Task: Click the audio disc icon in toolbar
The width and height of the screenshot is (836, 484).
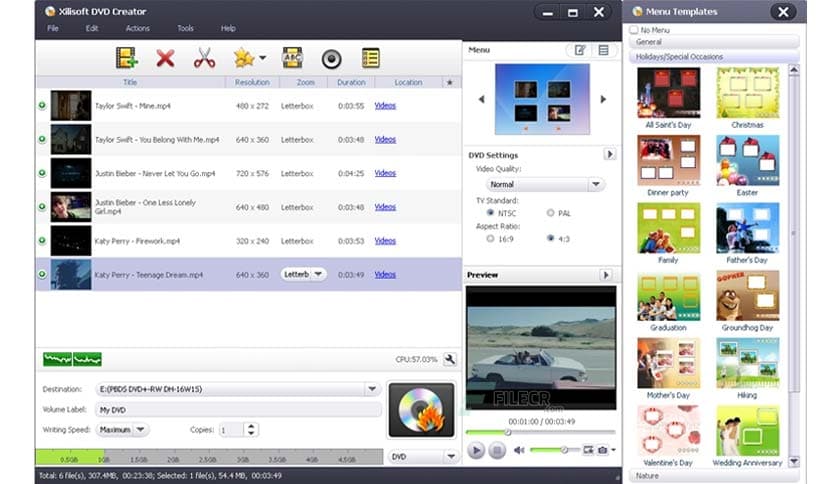Action: 331,59
